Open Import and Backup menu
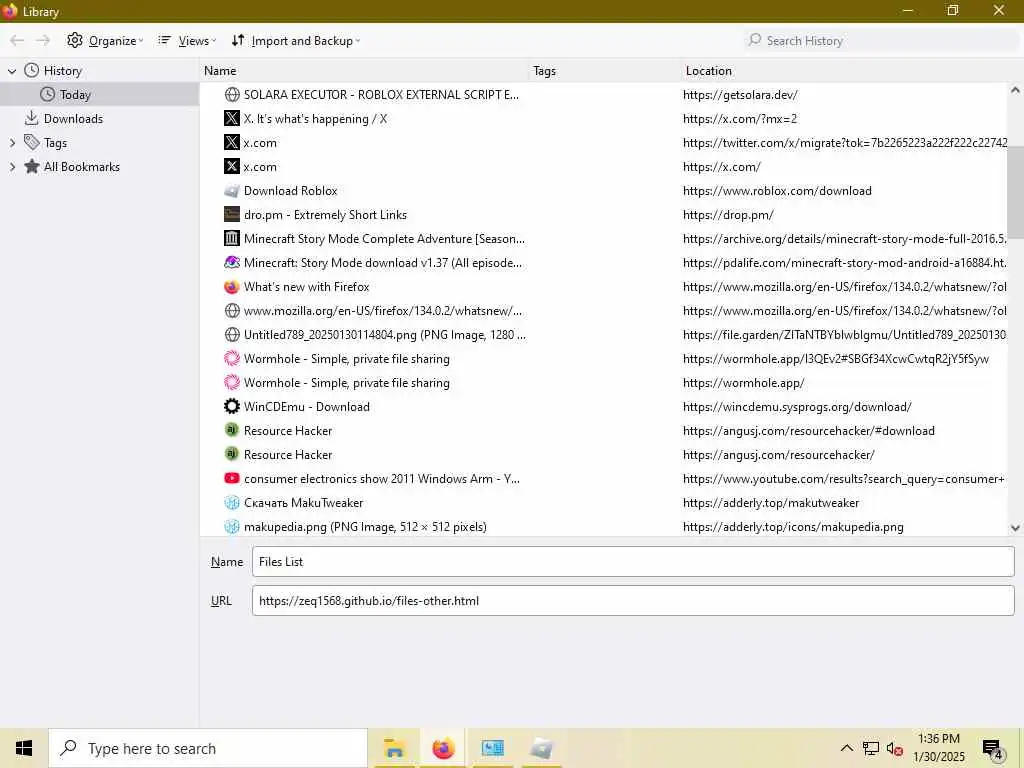 click(296, 40)
